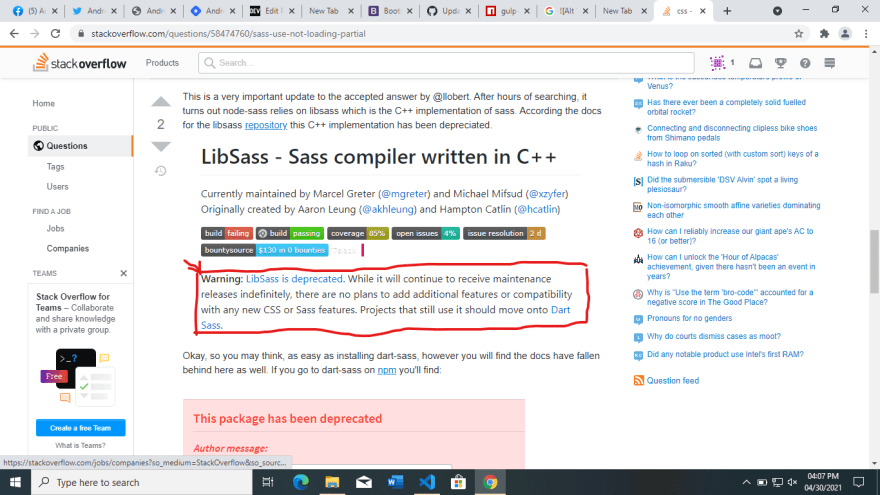Viewport: 880px width, 495px height.
Task: Click the Windows taskbar search box
Action: click(x=141, y=482)
